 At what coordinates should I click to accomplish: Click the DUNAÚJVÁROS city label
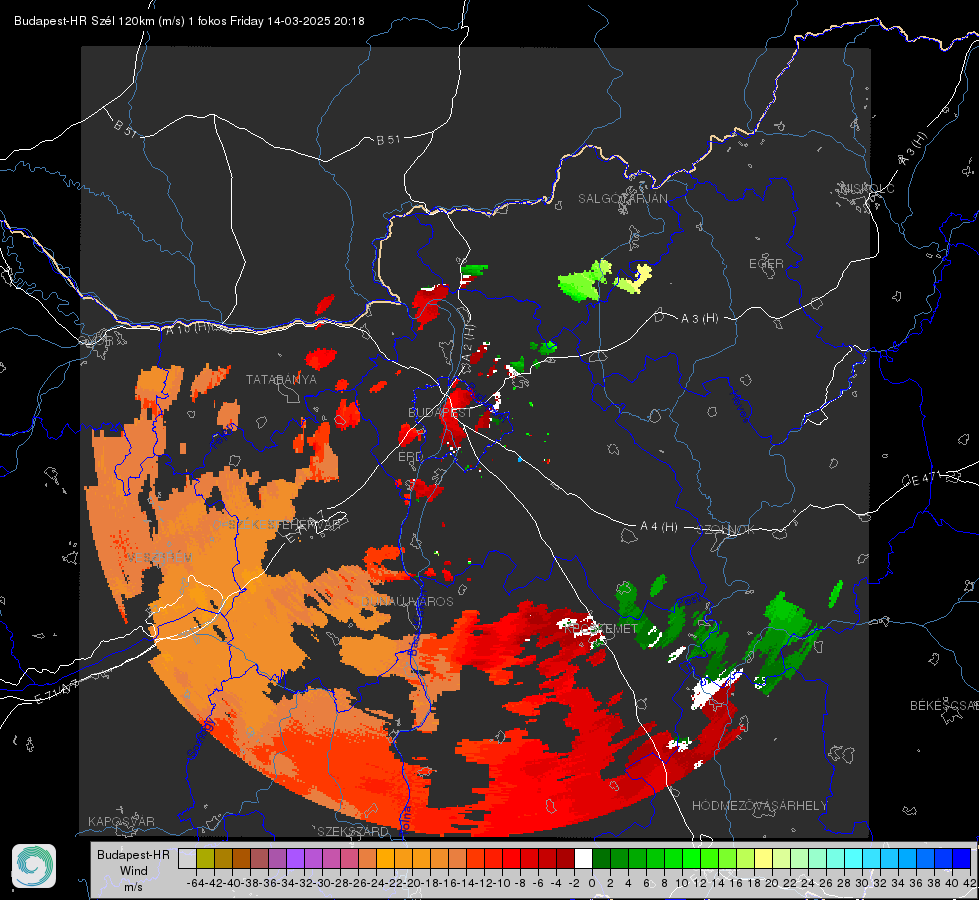407,601
